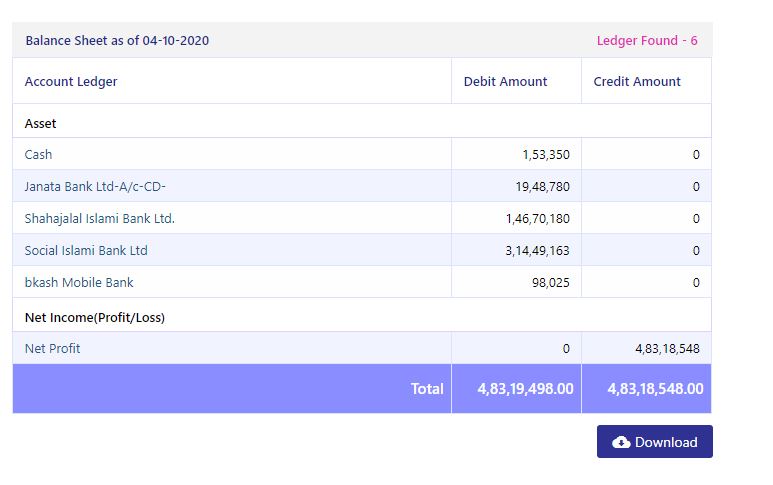Click the Account Ledger column header
The height and width of the screenshot is (485, 773).
point(71,81)
